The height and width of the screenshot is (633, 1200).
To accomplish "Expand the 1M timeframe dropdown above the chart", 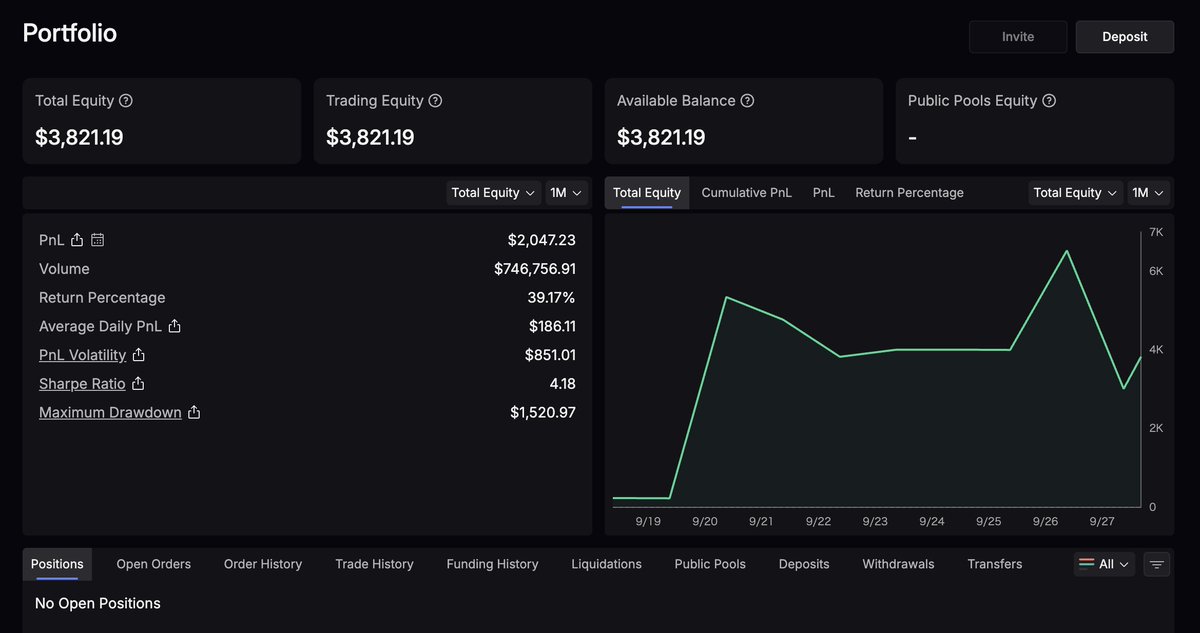I will point(1148,193).
